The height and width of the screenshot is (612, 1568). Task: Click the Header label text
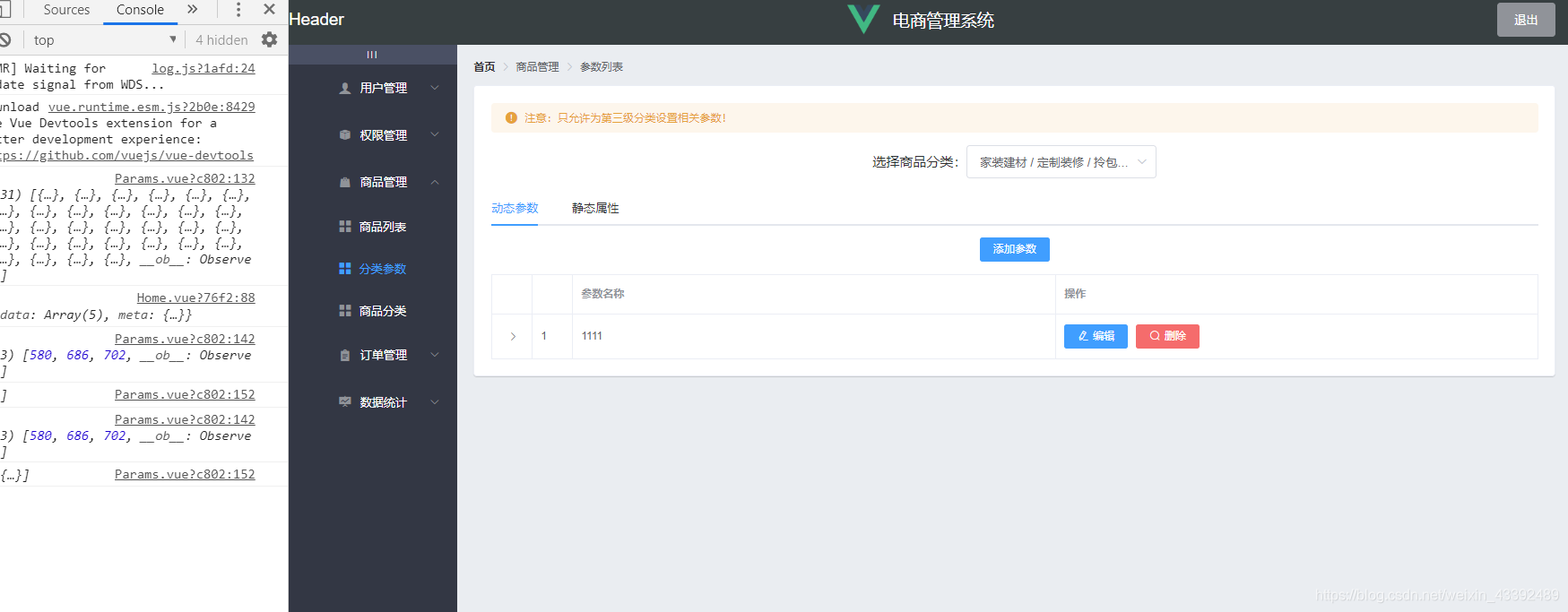pyautogui.click(x=316, y=19)
